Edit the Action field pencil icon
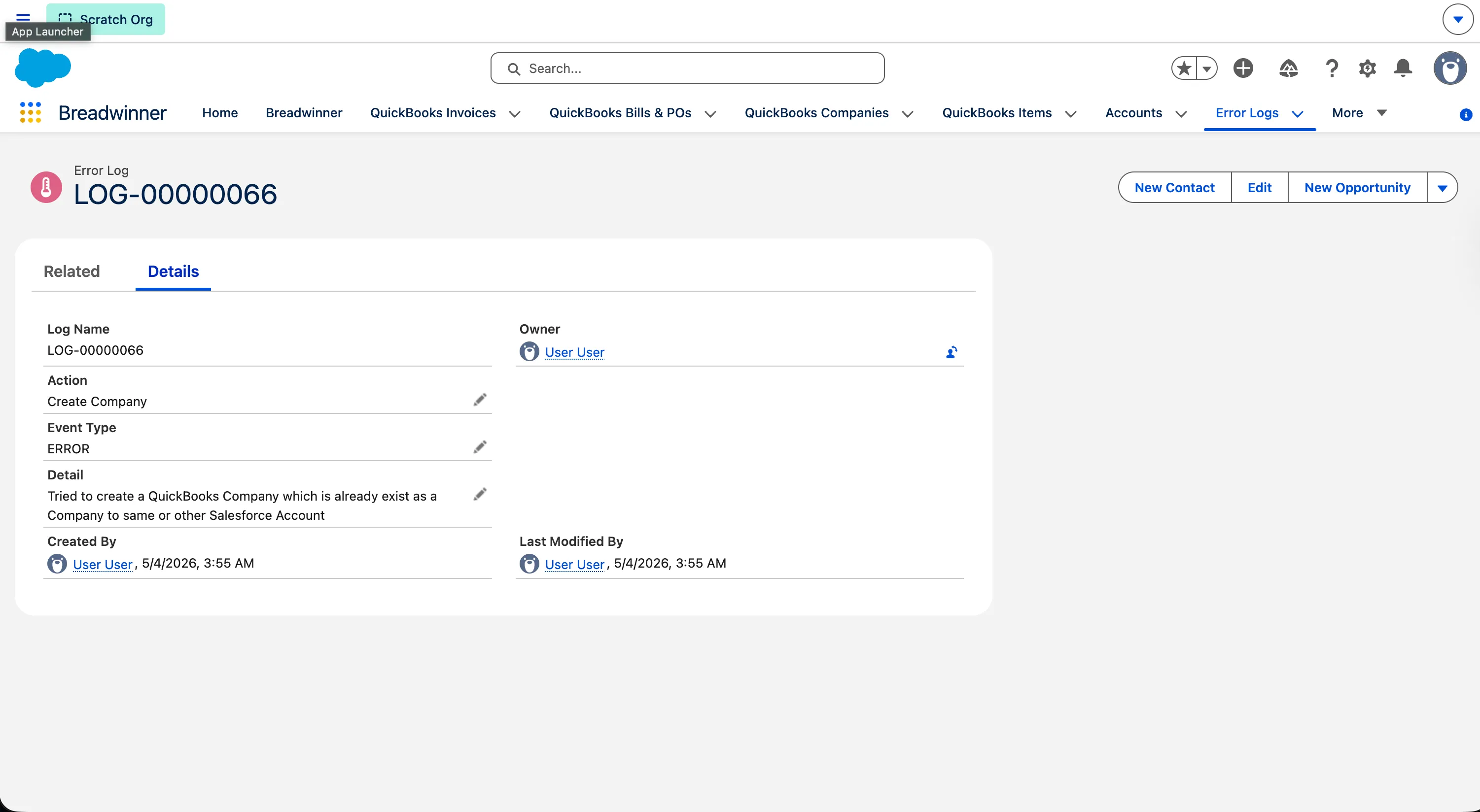 pyautogui.click(x=480, y=400)
